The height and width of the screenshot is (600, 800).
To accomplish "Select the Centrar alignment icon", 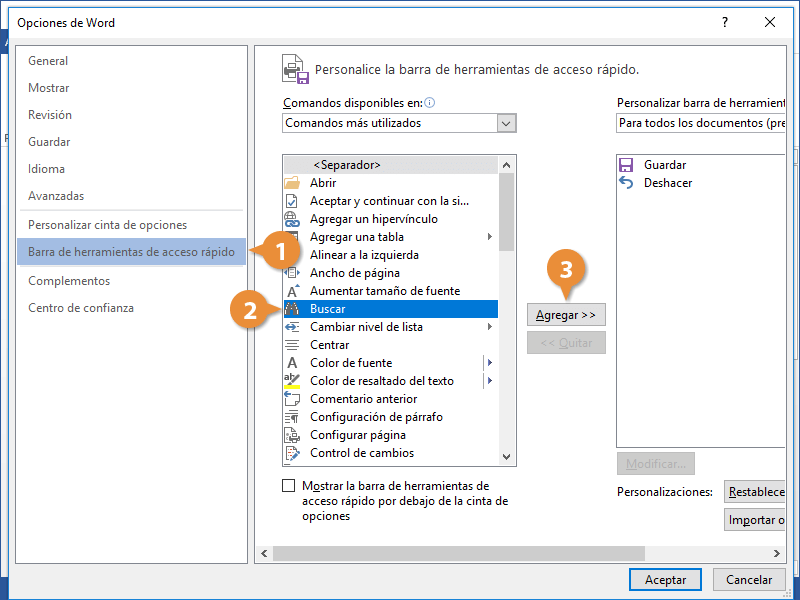I will click(x=292, y=345).
